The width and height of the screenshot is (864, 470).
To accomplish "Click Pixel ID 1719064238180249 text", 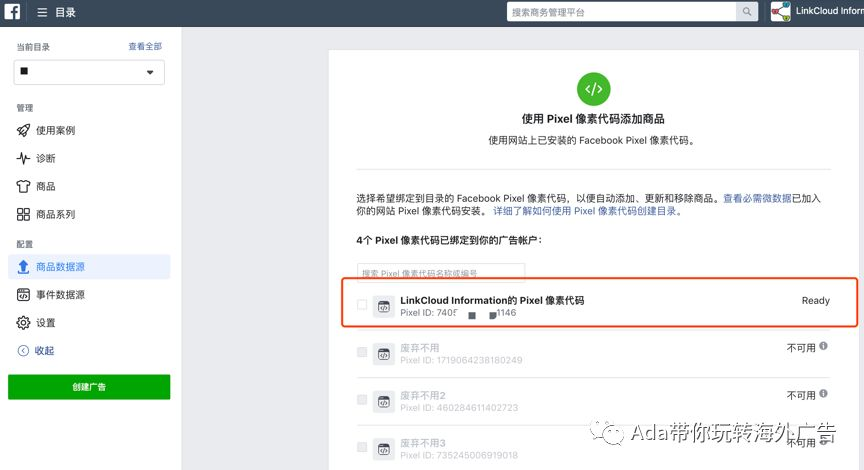I will pyautogui.click(x=461, y=360).
